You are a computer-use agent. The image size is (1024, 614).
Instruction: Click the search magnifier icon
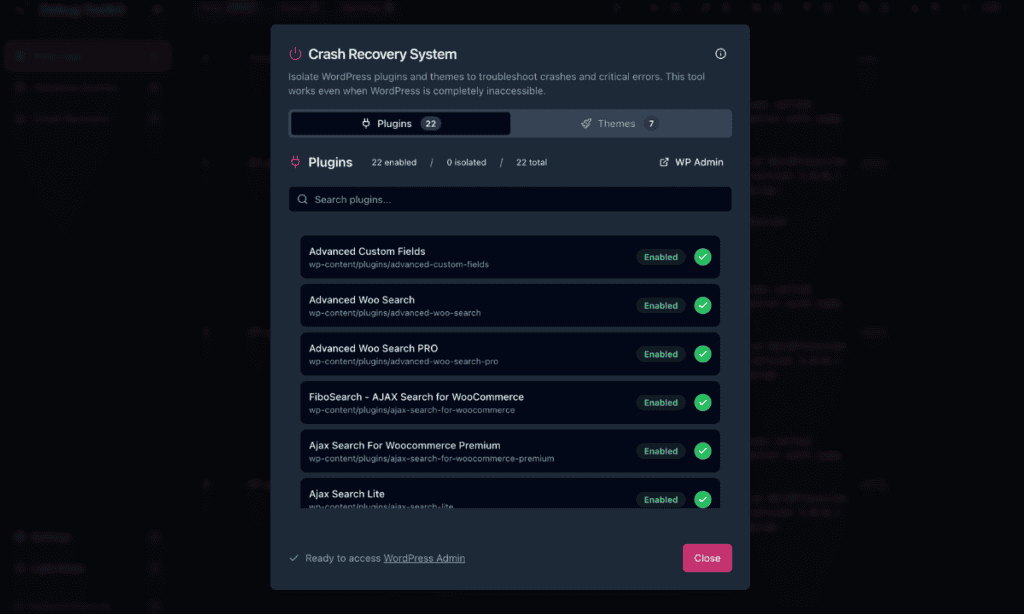click(x=302, y=199)
